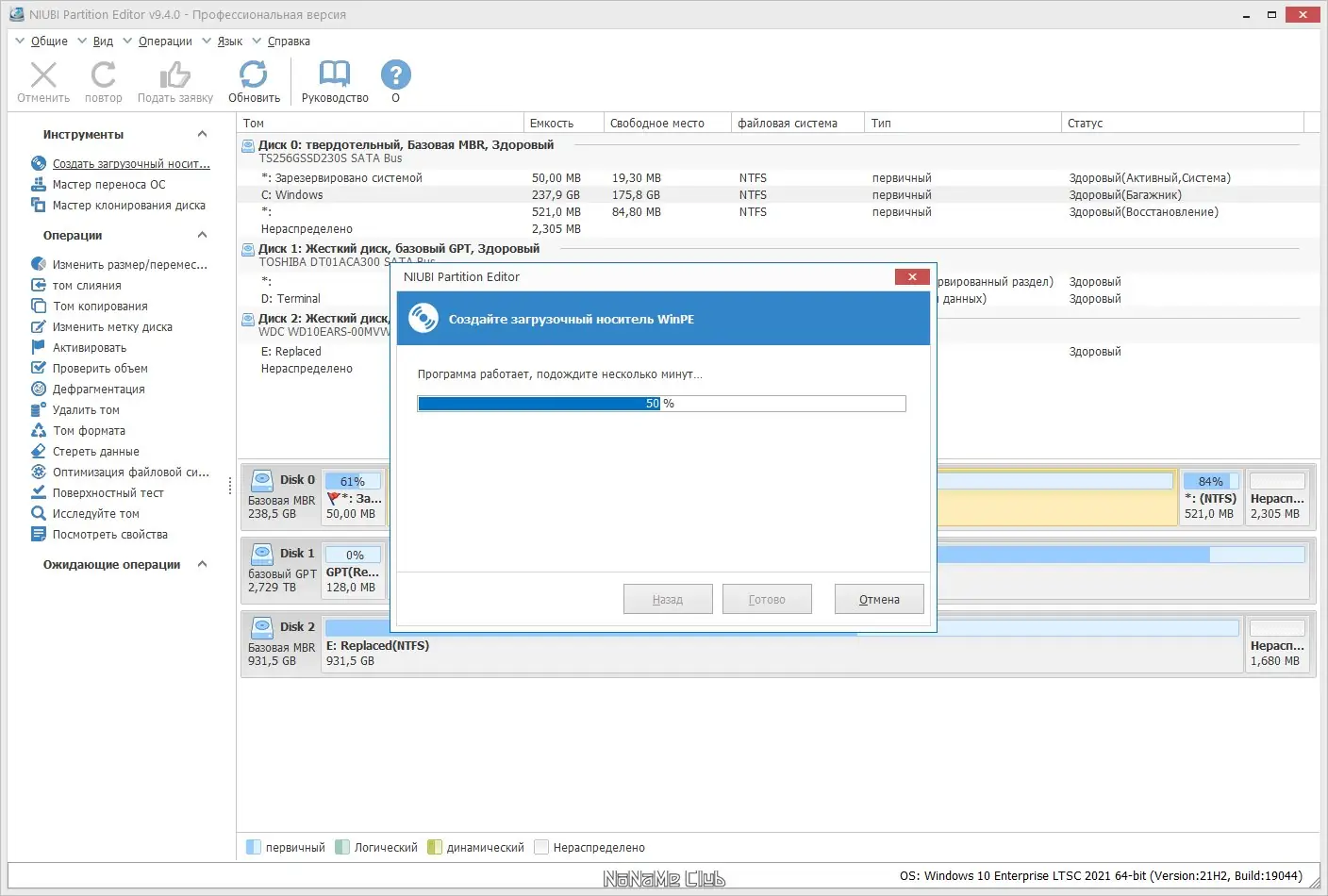1328x896 pixels.
Task: Click the Мастер клонирования диска link text
Action: tap(129, 205)
